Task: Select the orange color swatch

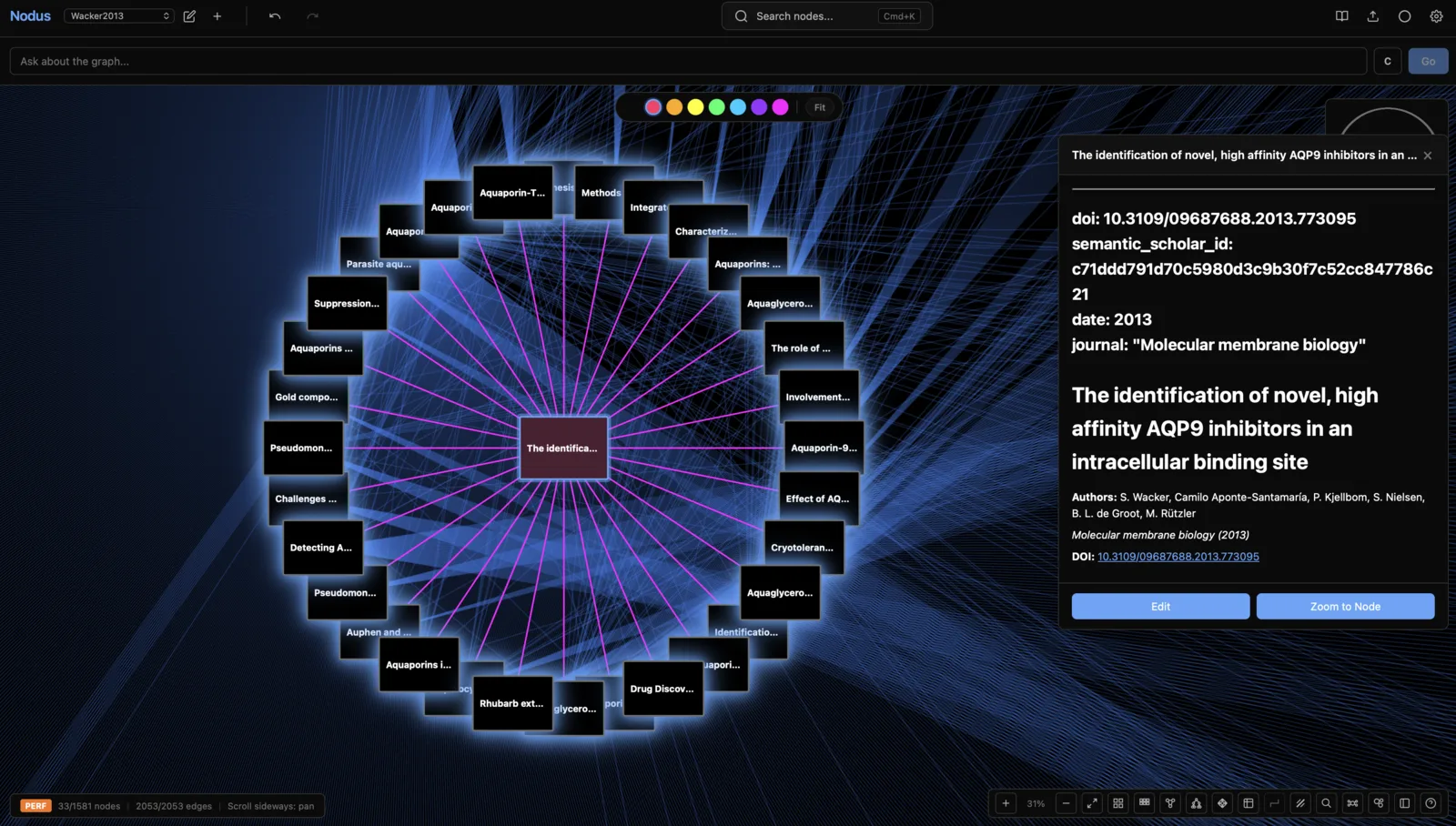Action: pos(674,107)
